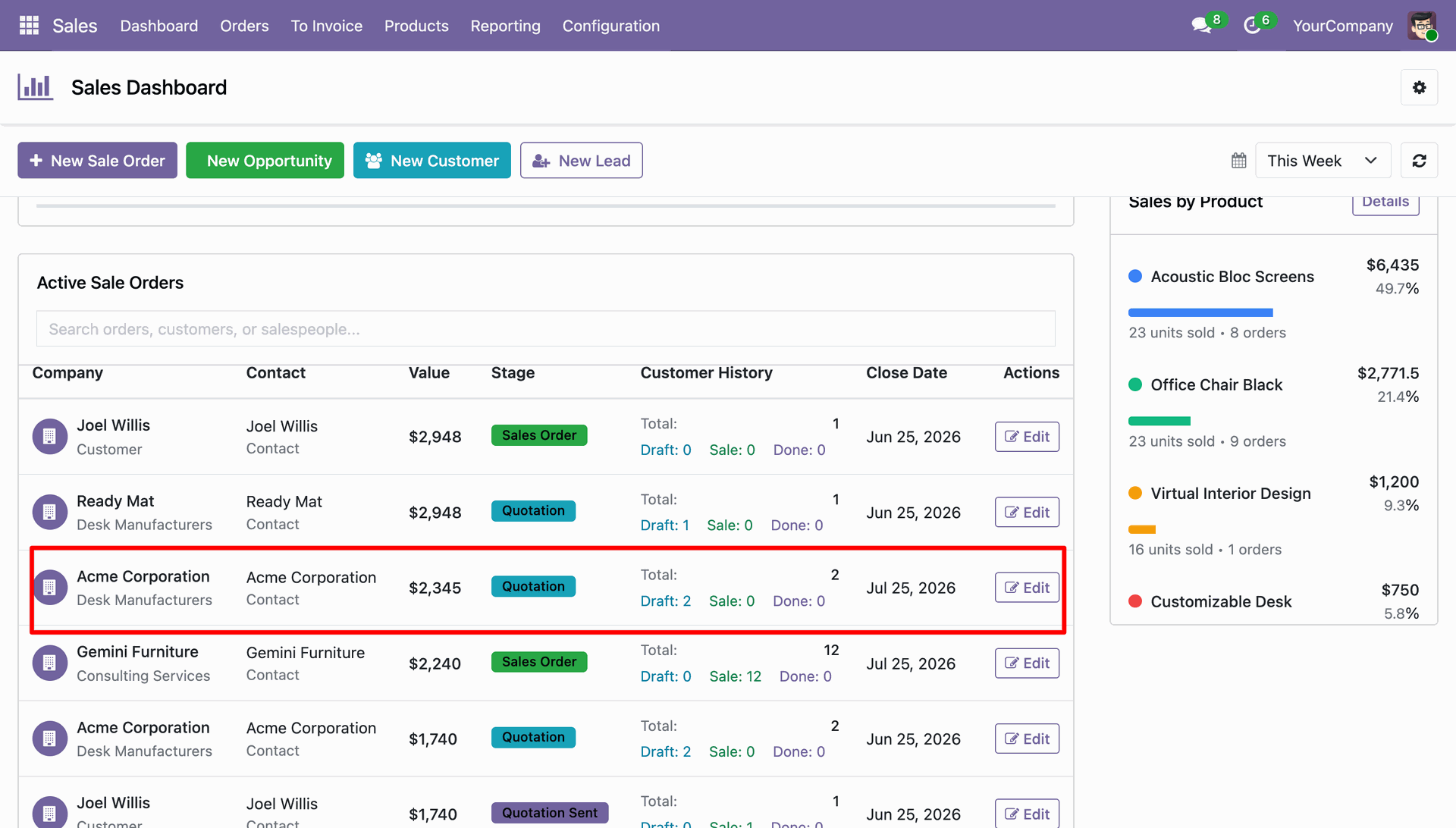Create a New Sale Order
Image resolution: width=1456 pixels, height=828 pixels.
pos(97,161)
